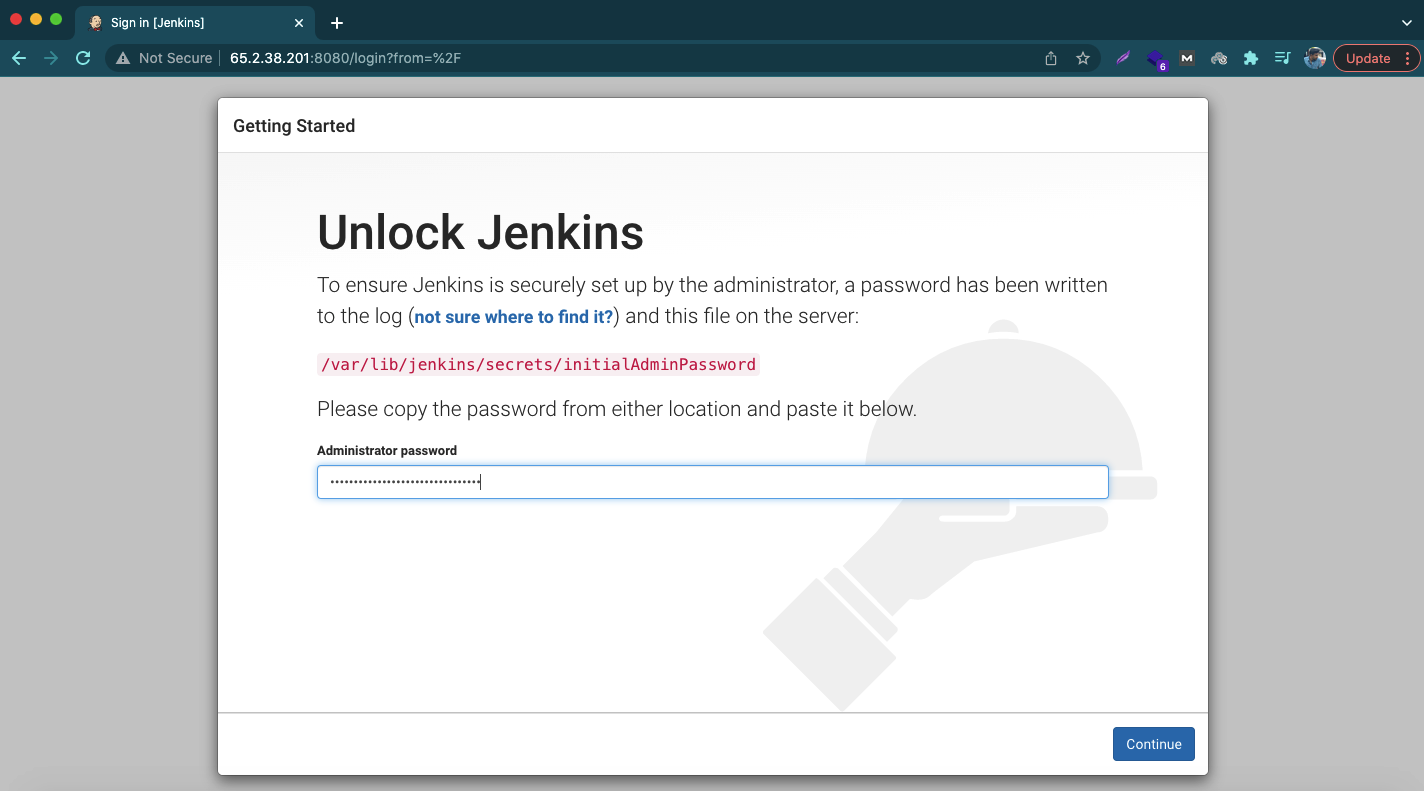Viewport: 1424px width, 791px height.
Task: Click 'Please copy the password' instruction text
Action: (616, 409)
